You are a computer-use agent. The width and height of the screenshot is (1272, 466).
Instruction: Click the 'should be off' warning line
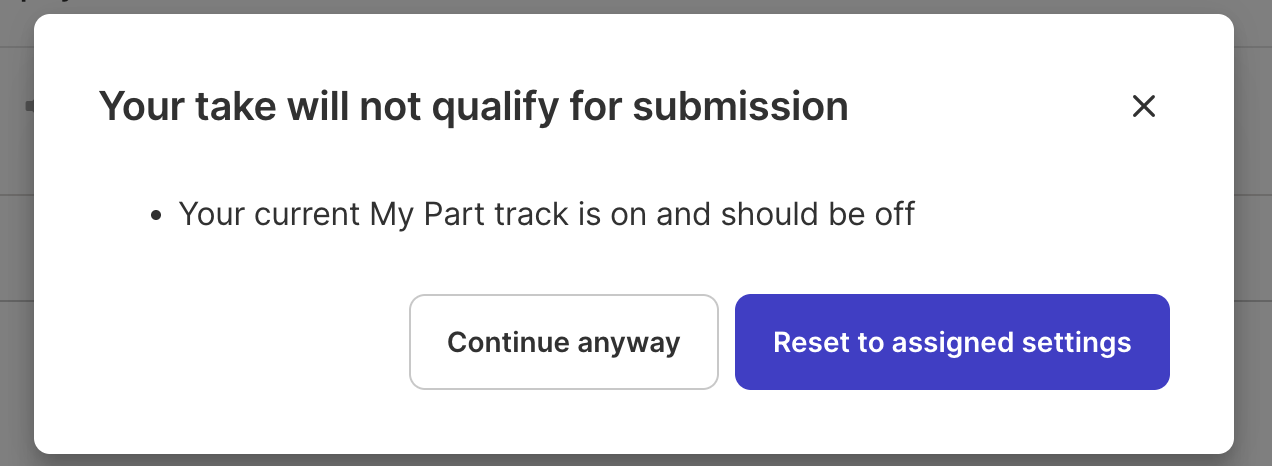(546, 214)
